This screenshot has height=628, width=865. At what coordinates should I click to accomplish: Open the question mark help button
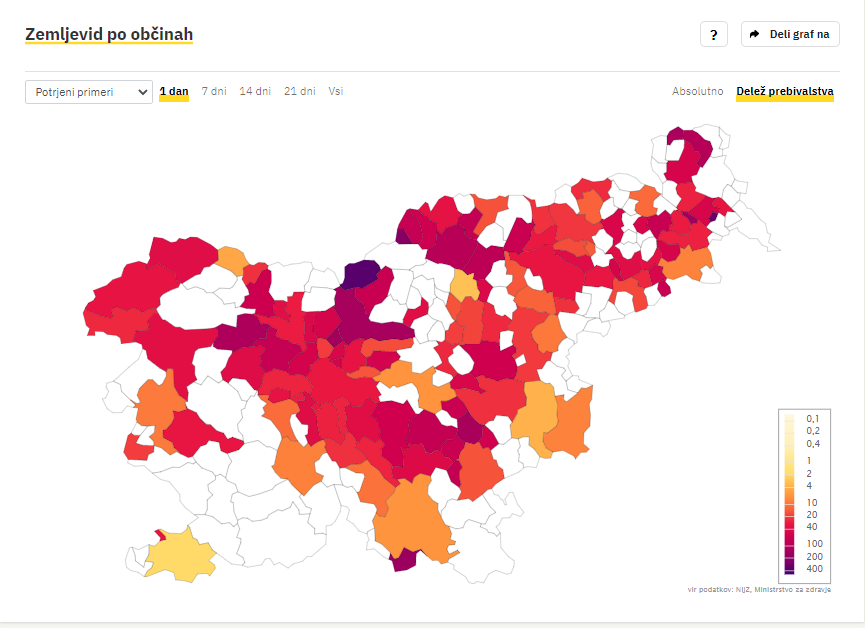point(713,34)
